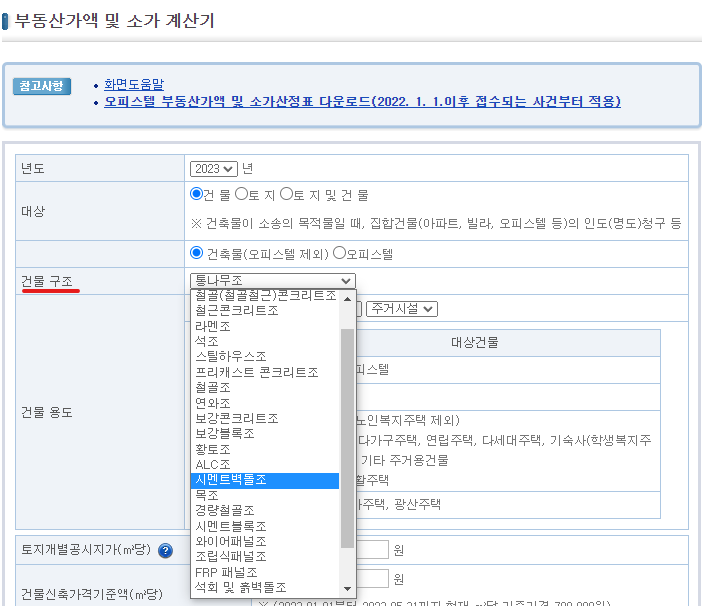Click the dropdown list scrollbar down arrow
The width and height of the screenshot is (714, 606).
348,589
